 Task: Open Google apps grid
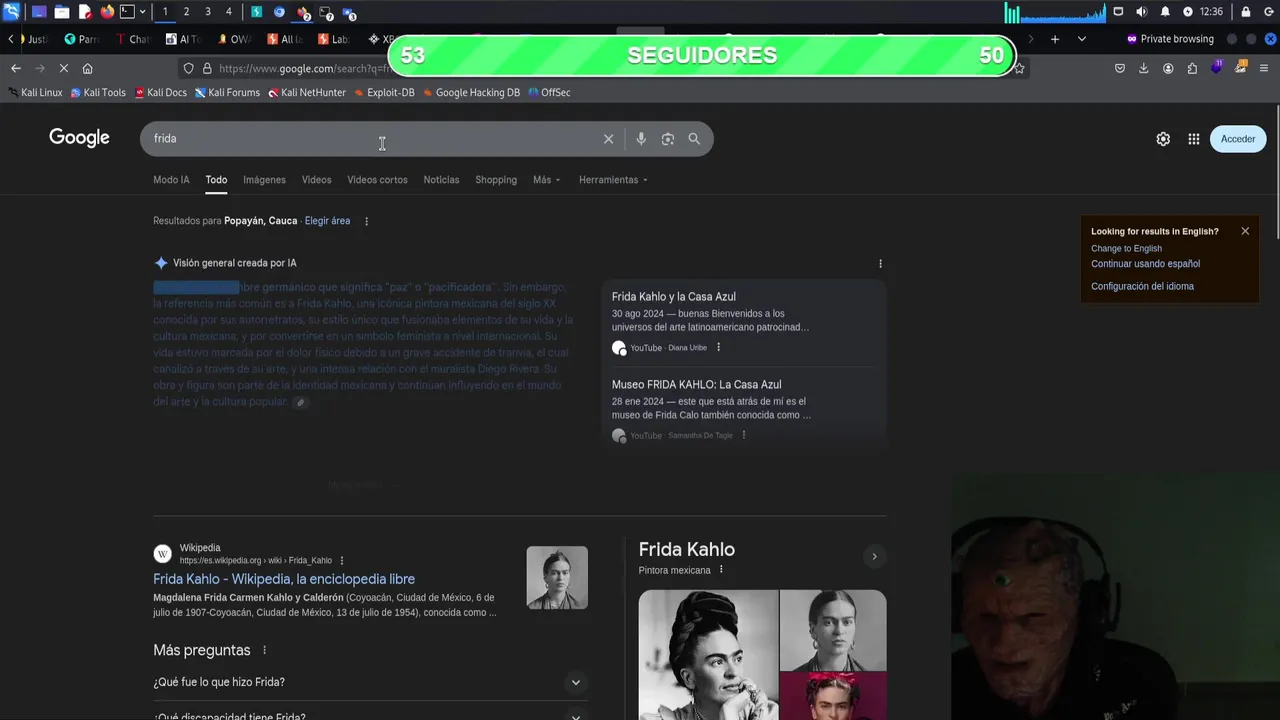coord(1194,139)
